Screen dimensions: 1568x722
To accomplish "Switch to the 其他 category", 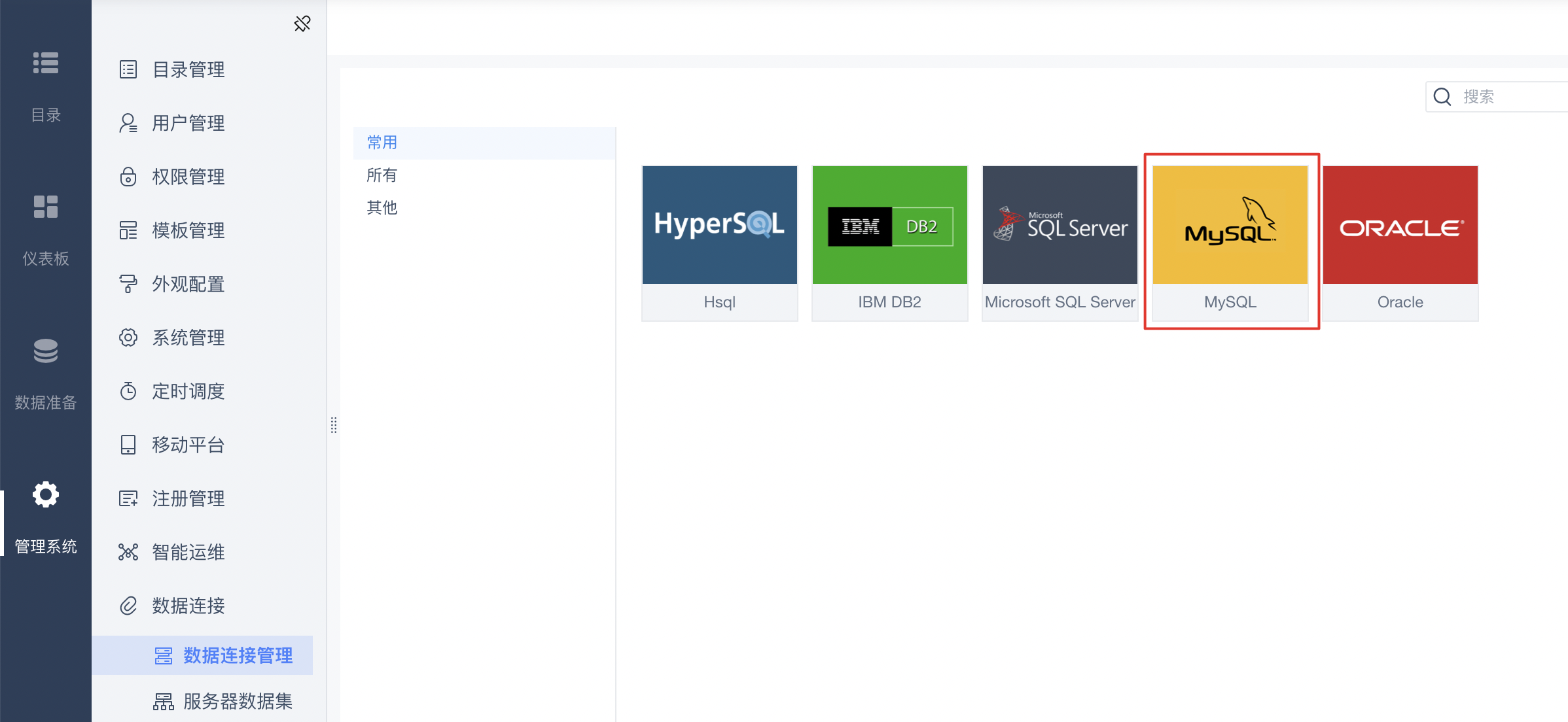I will [x=484, y=207].
